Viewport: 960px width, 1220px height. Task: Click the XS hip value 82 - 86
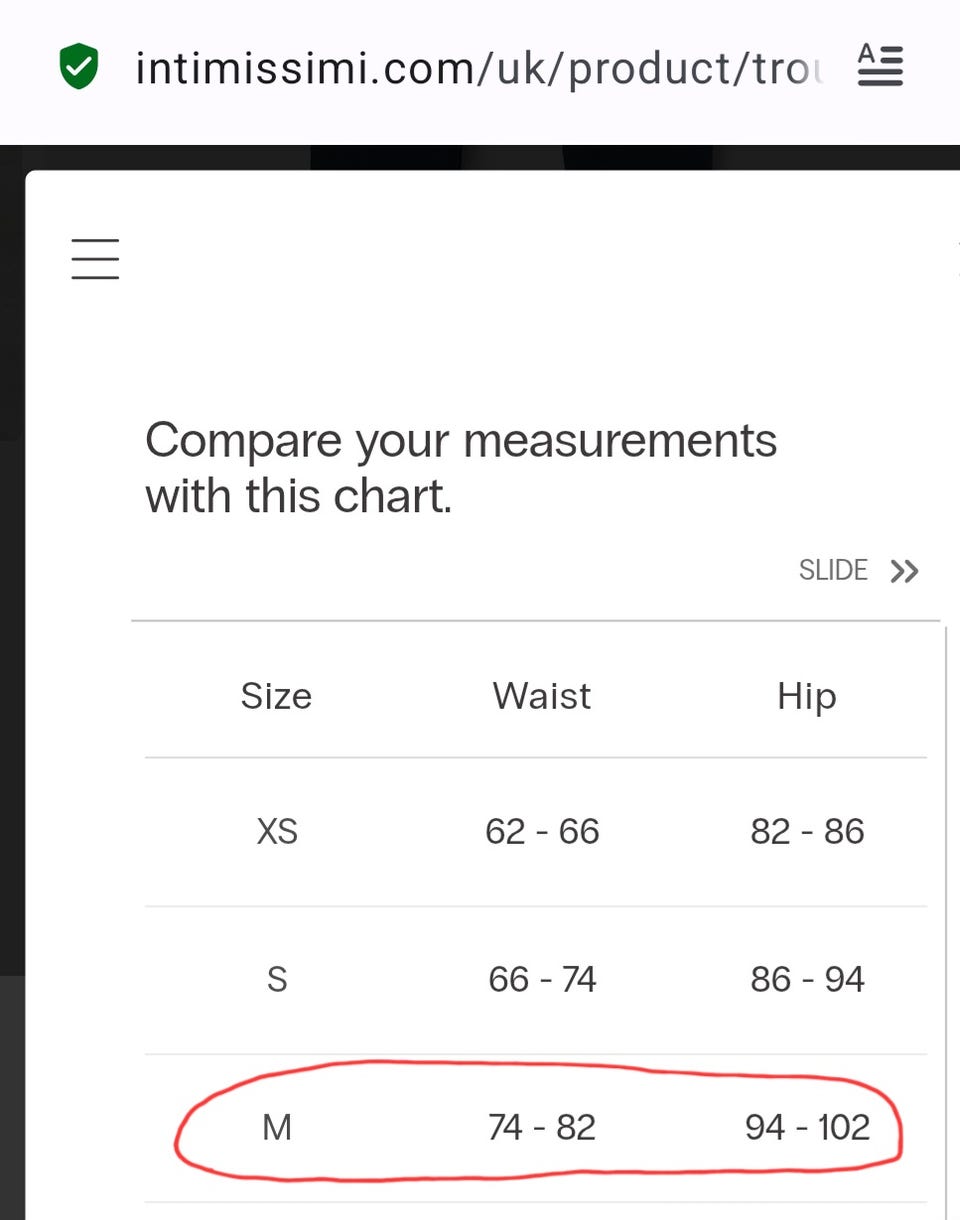[x=807, y=831]
